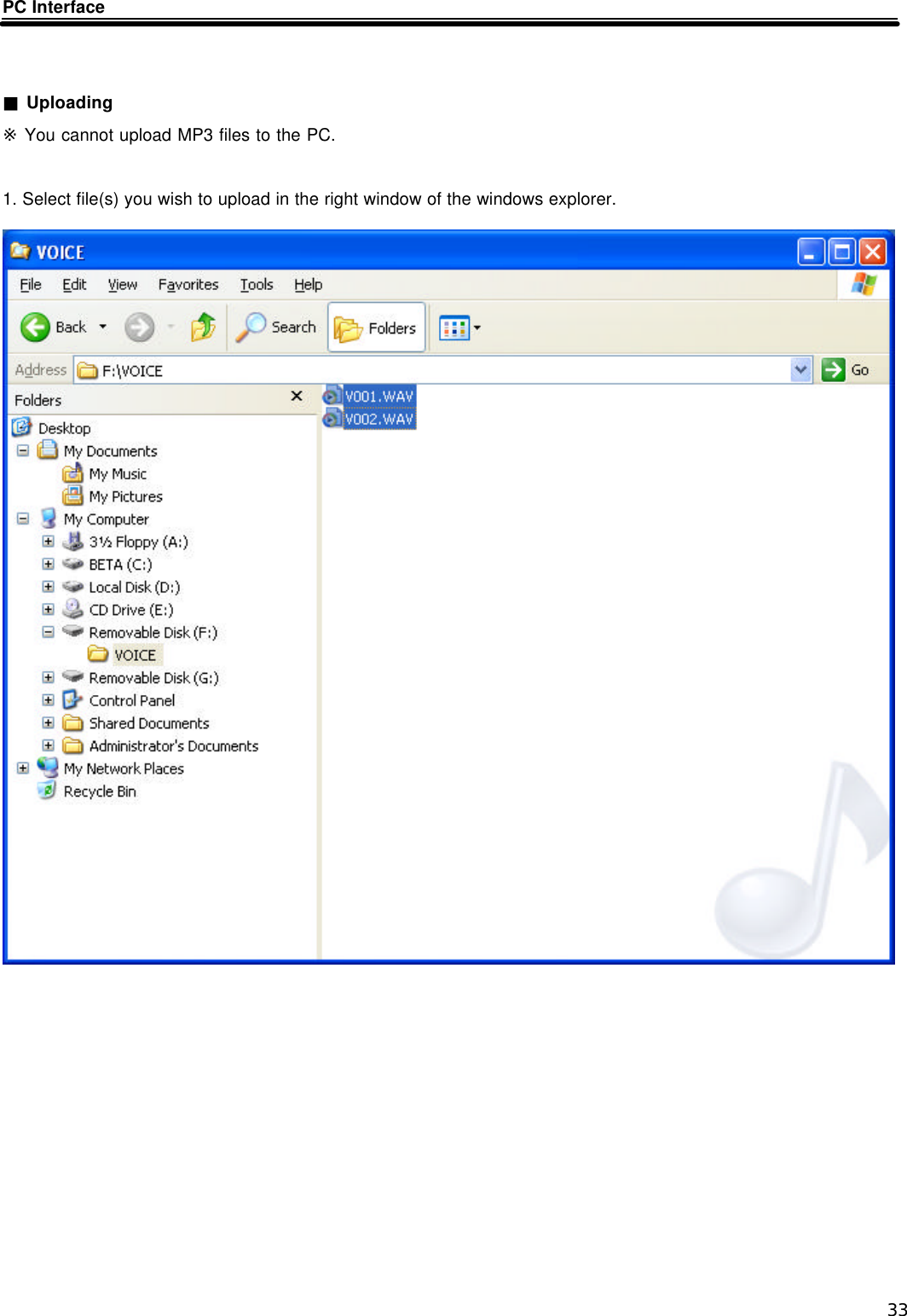Viewport: 907px width, 1316px height.
Task: Expand the BETA (C:) node
Action: [49, 564]
